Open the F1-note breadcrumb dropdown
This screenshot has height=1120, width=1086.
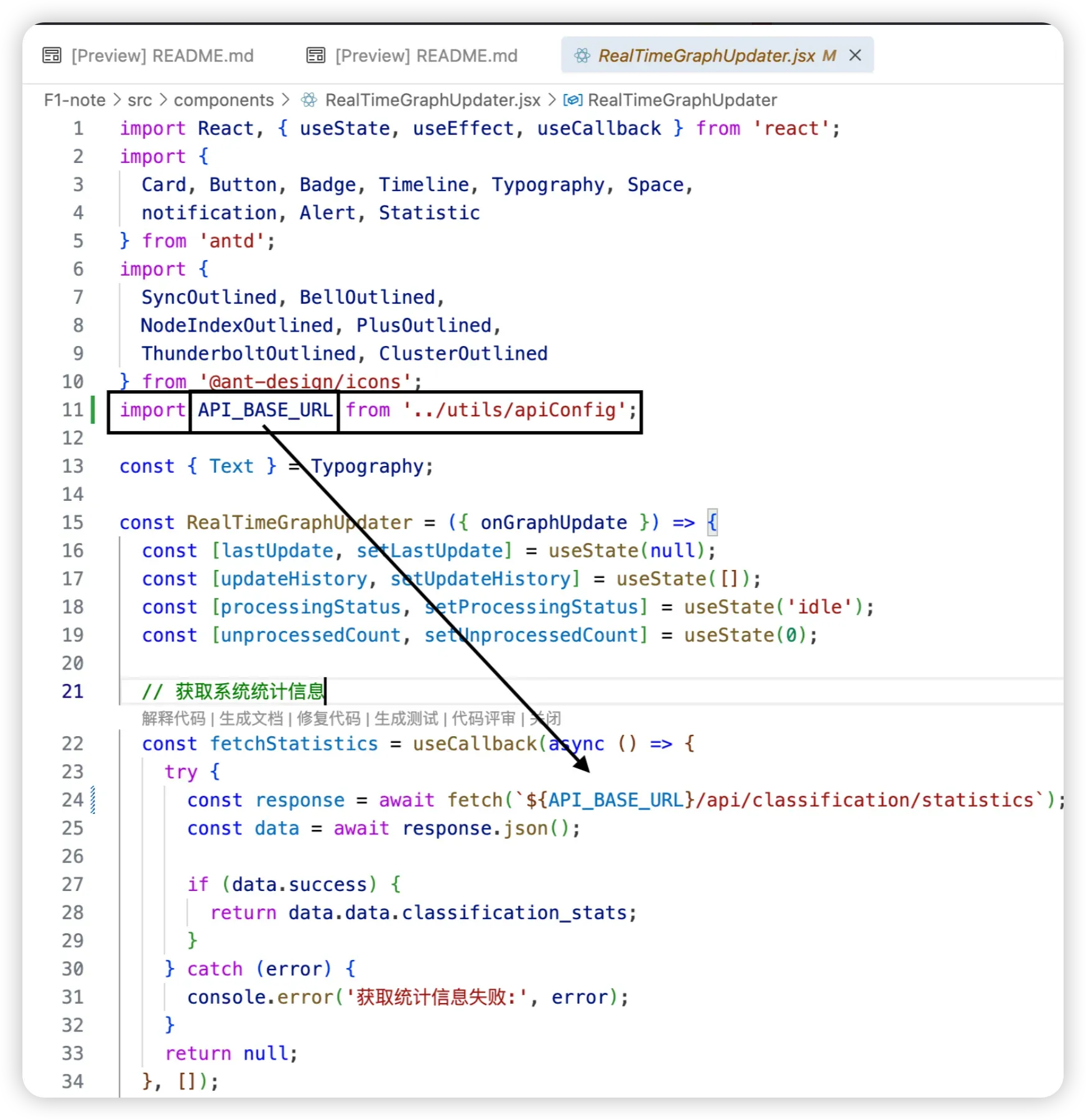pos(75,100)
